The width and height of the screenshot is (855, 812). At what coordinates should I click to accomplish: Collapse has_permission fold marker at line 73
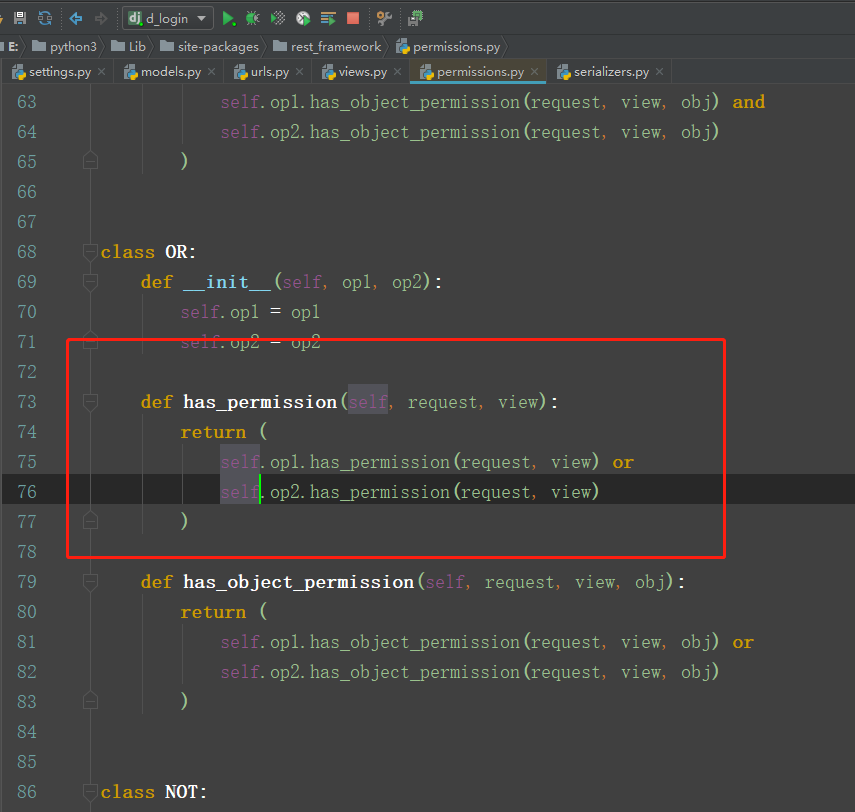click(91, 402)
